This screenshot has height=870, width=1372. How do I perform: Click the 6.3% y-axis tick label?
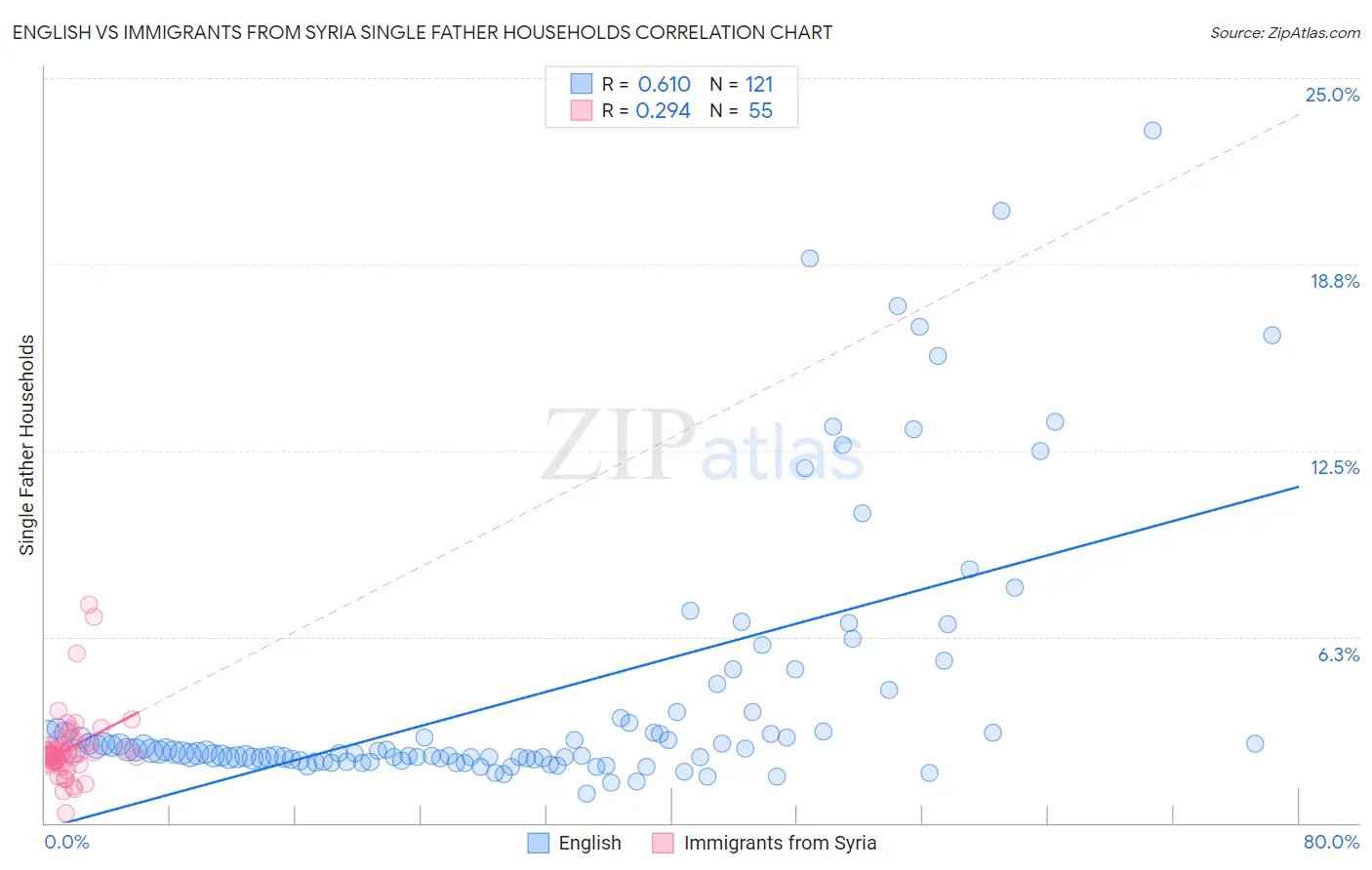click(1338, 654)
